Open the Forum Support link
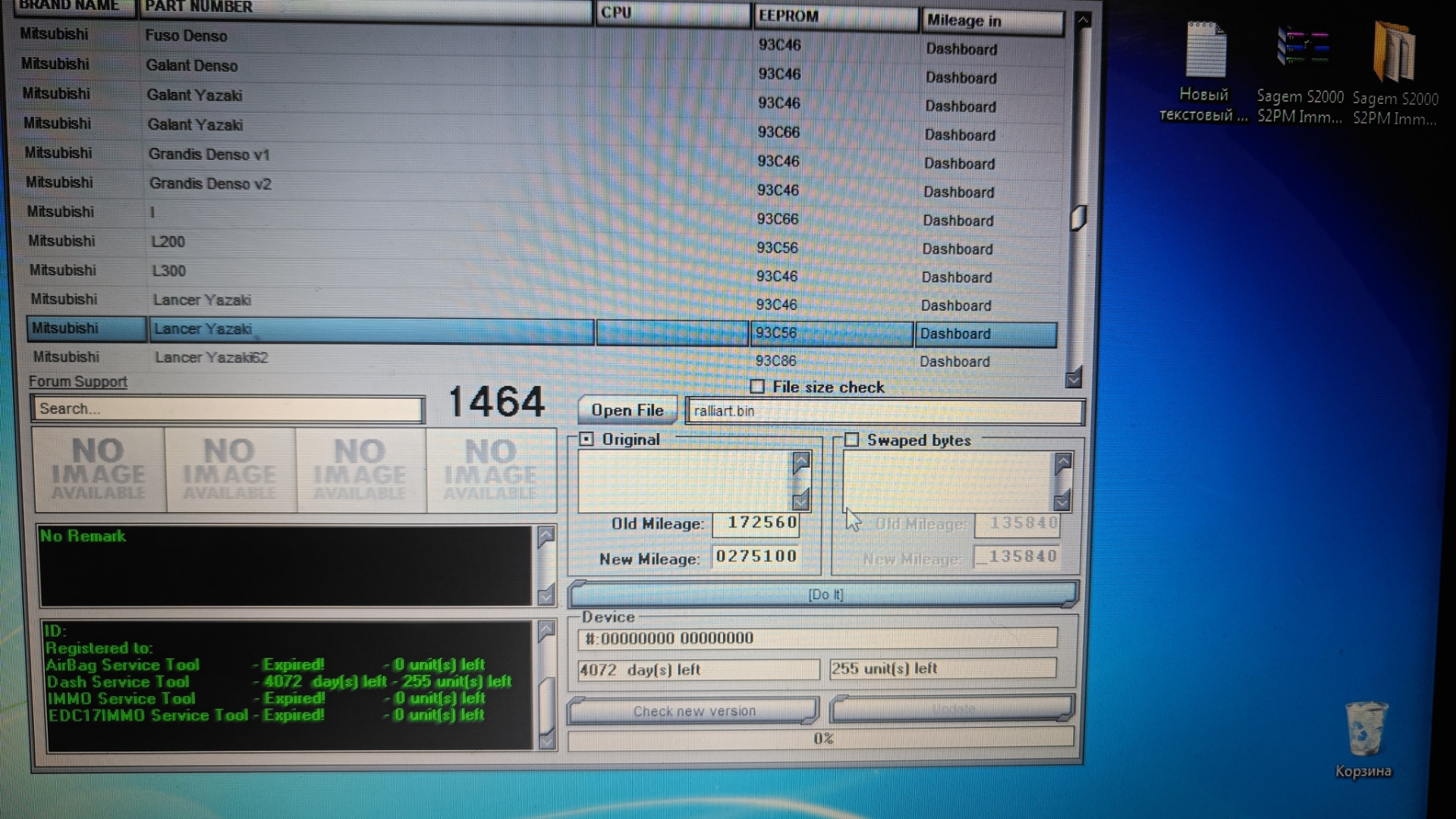This screenshot has height=819, width=1456. (78, 381)
